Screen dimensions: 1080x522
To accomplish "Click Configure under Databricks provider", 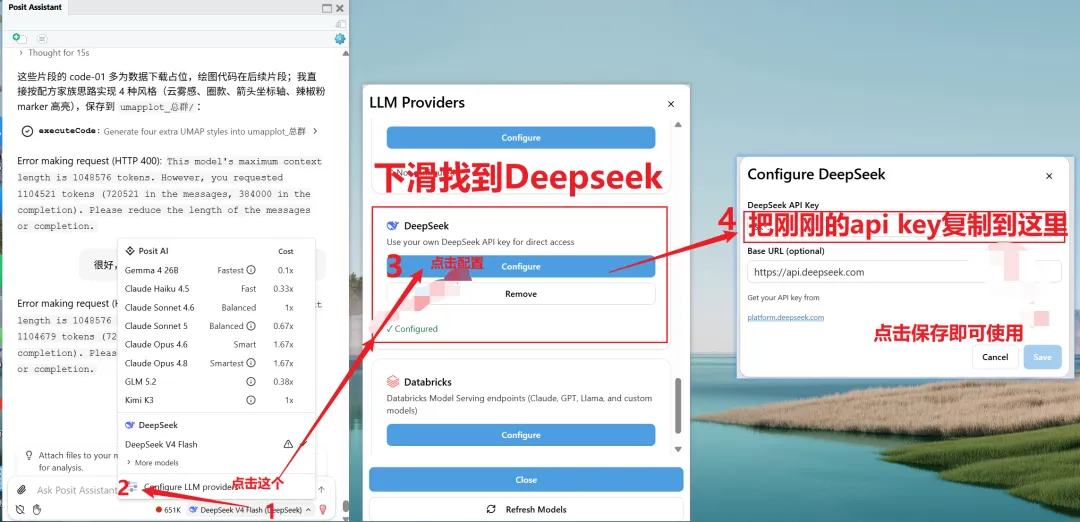I will [x=521, y=435].
